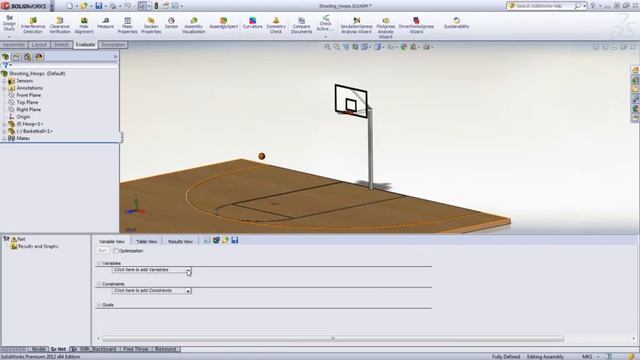Open Assembly Visualization

tap(193, 26)
